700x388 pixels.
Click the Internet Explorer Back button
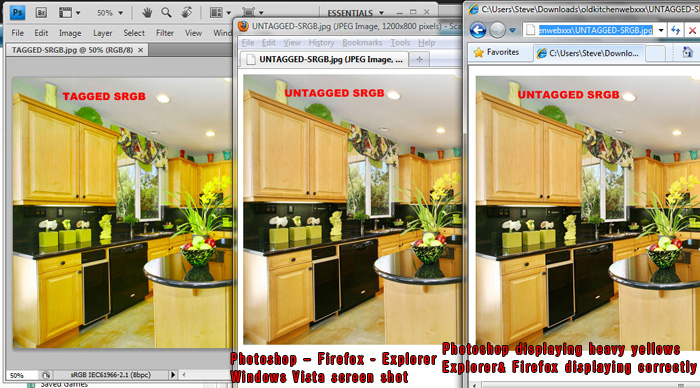click(478, 30)
